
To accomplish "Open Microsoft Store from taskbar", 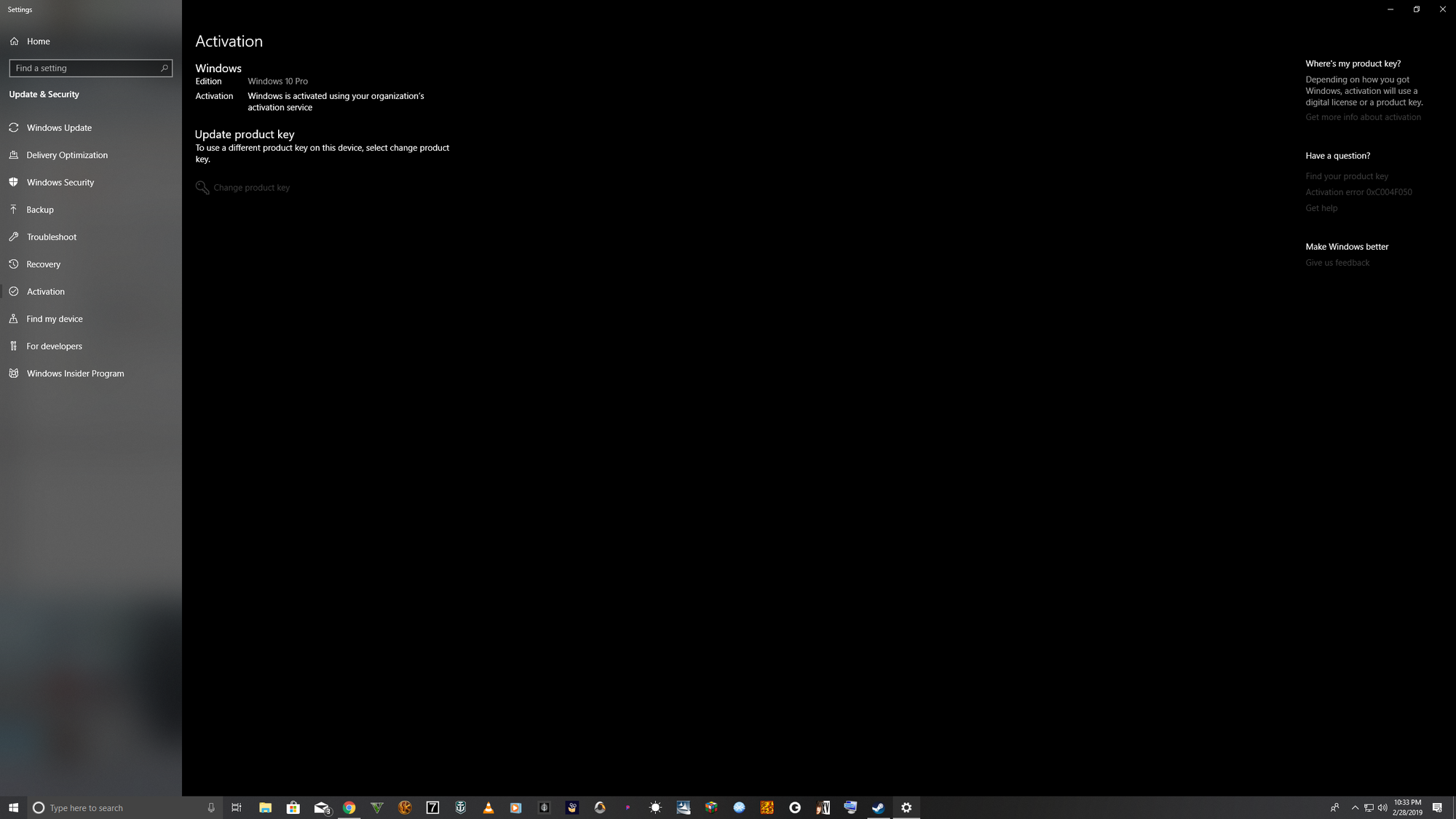I will (293, 807).
